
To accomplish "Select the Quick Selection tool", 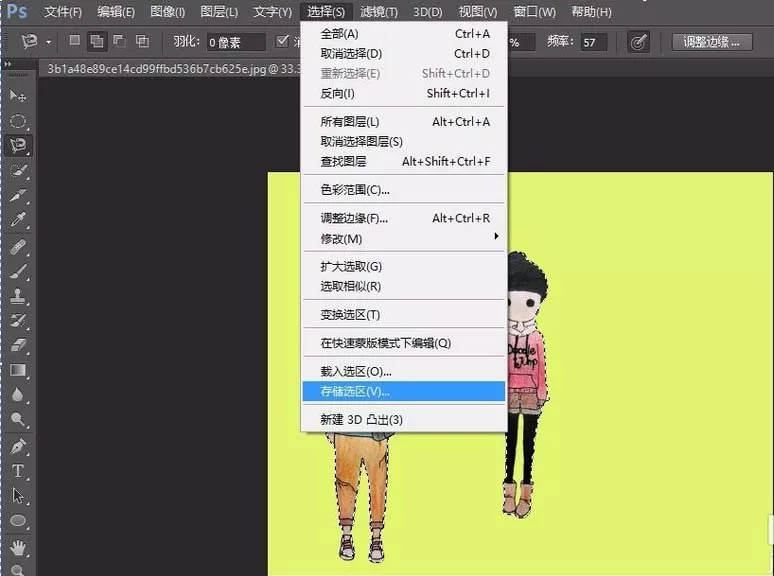I will (18, 171).
